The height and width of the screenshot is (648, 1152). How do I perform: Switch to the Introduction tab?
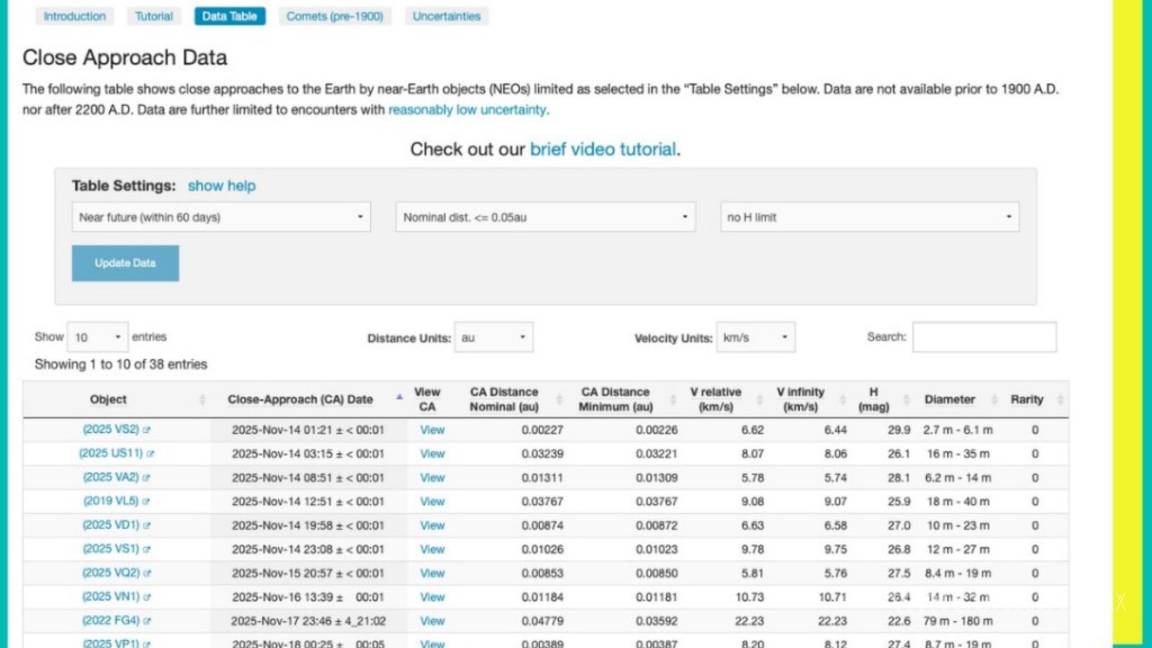74,16
